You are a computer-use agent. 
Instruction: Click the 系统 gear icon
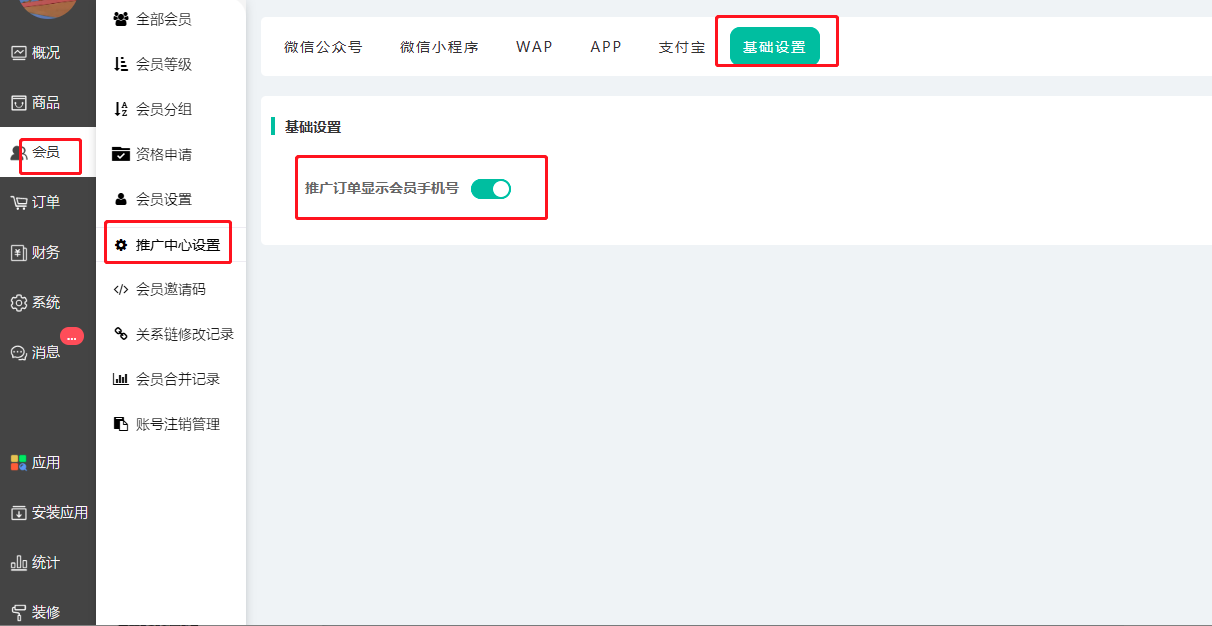coord(19,303)
